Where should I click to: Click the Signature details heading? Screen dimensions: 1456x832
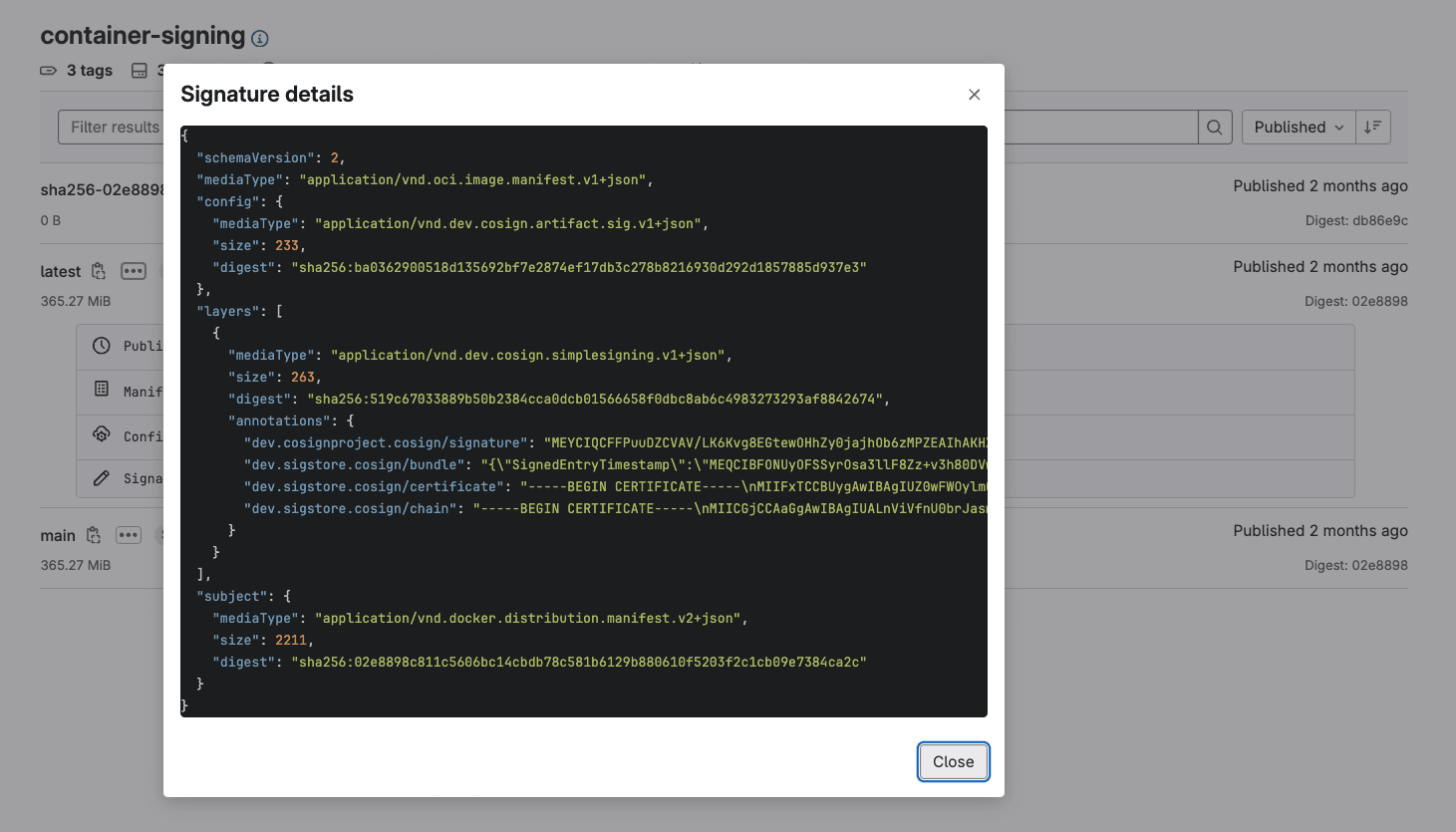click(267, 94)
